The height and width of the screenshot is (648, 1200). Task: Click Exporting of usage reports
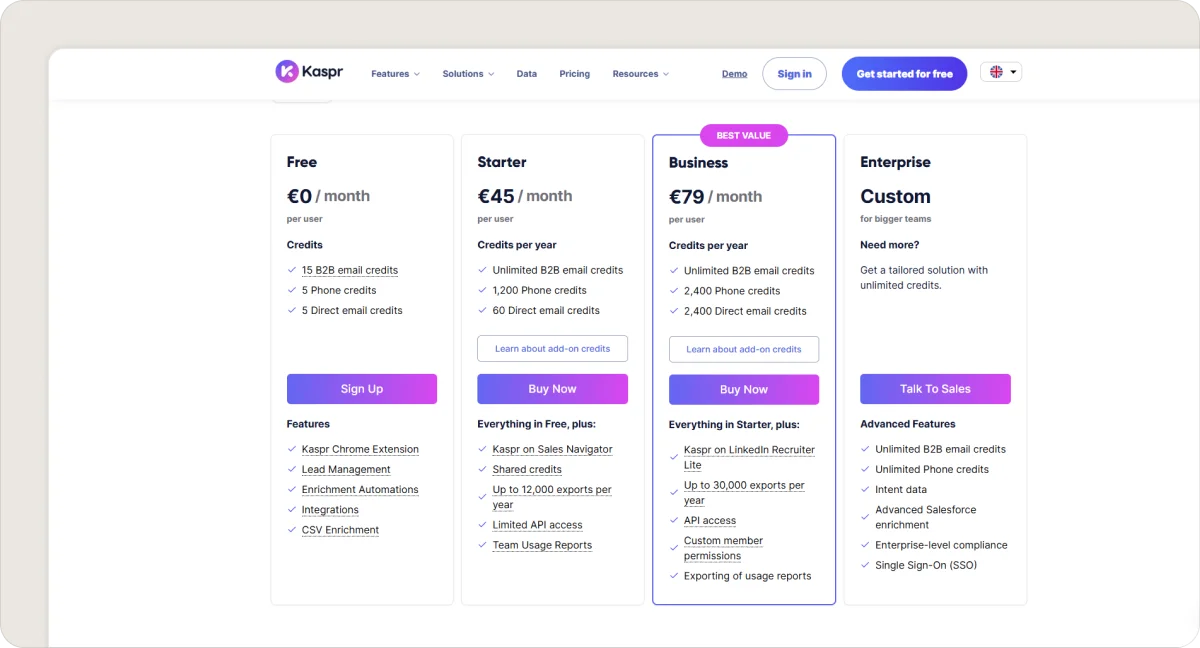(748, 576)
